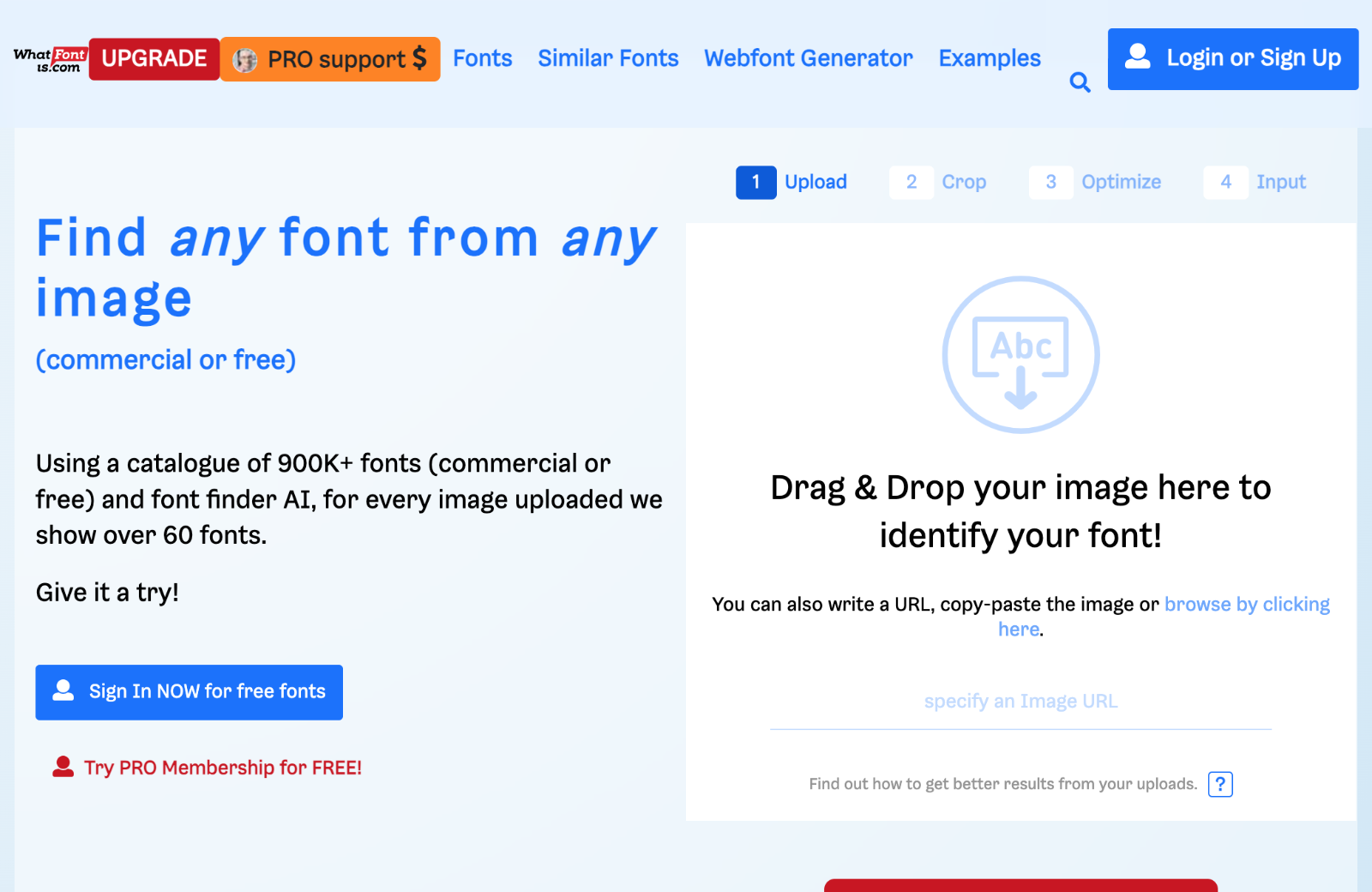Click Try PRO Membership for FREE link

point(222,768)
